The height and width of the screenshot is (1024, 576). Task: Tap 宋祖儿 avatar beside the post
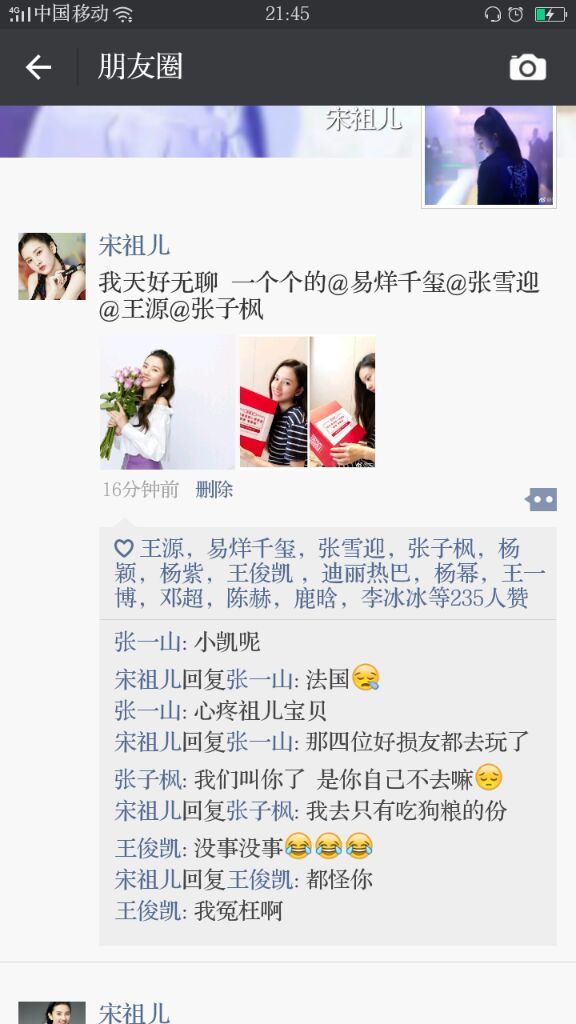[x=52, y=266]
